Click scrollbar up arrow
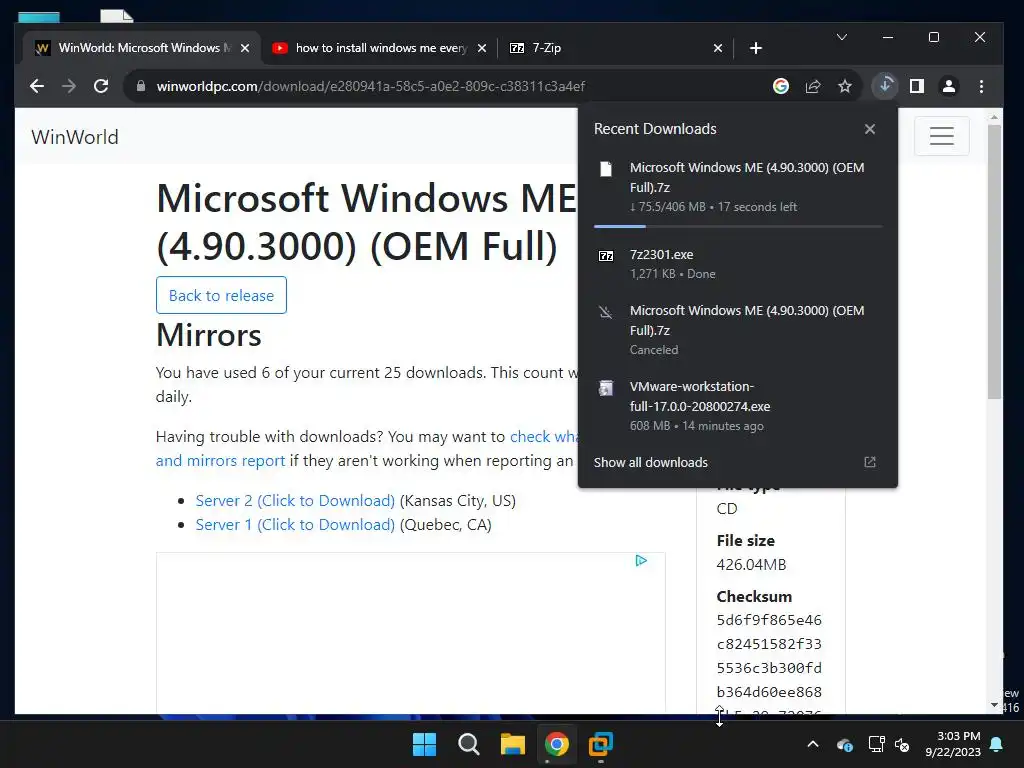1024x768 pixels. (x=994, y=118)
